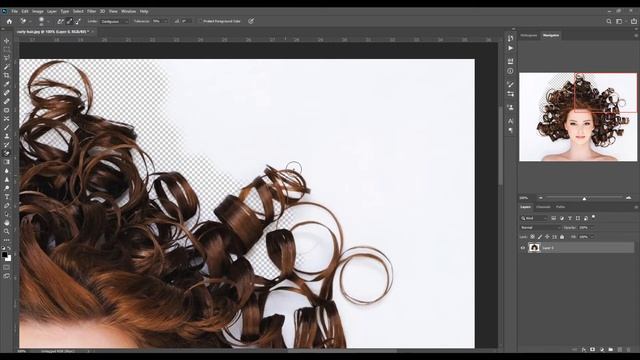Click the Navigator zoom slider handle

584,198
